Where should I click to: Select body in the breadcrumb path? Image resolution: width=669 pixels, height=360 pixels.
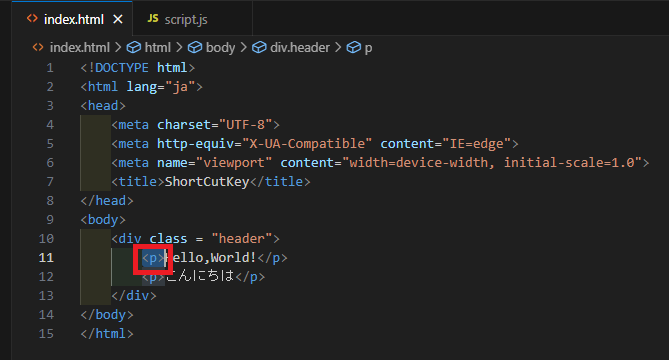coord(220,47)
